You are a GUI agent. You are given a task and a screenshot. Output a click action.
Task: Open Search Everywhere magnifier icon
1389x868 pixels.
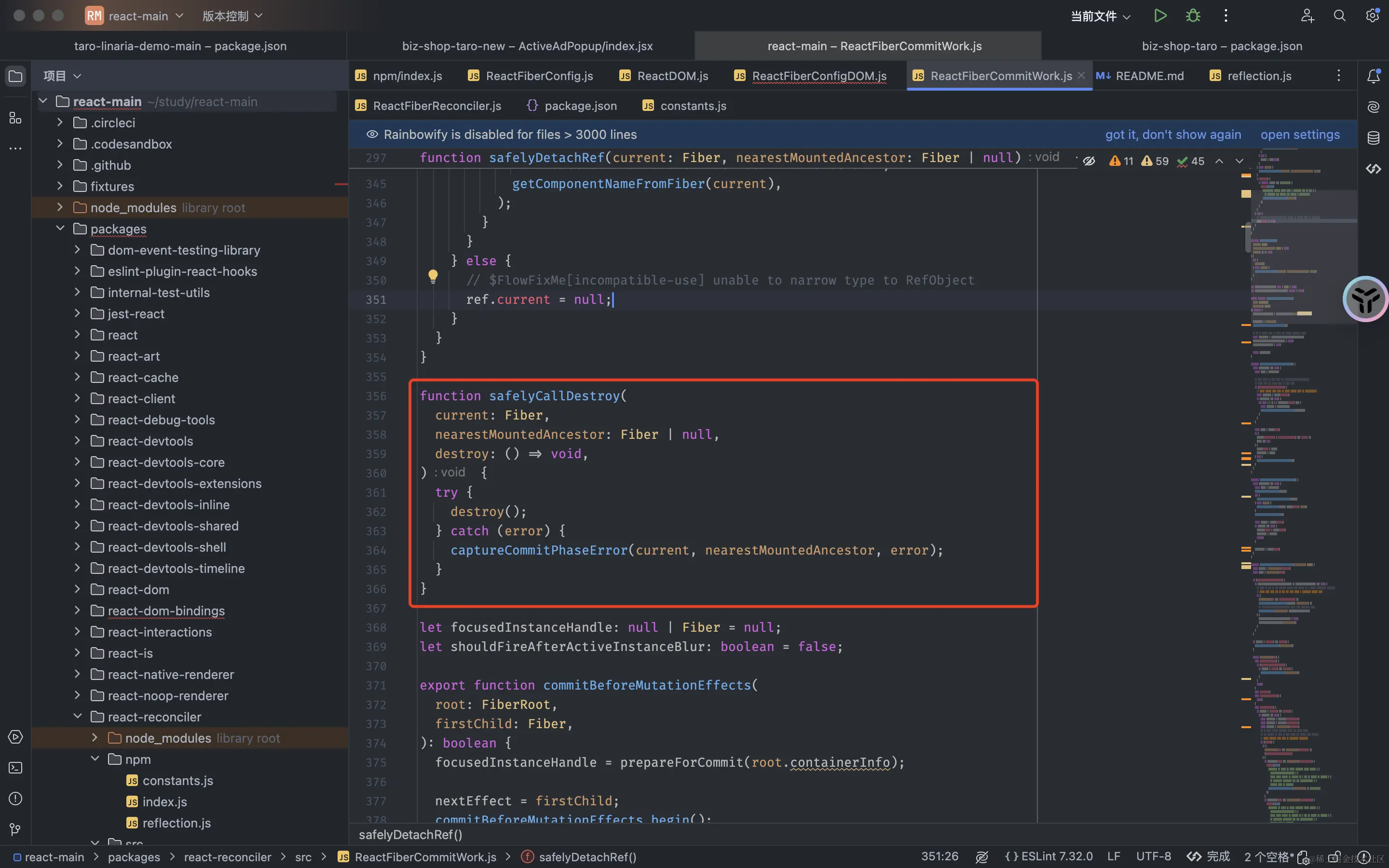point(1340,15)
